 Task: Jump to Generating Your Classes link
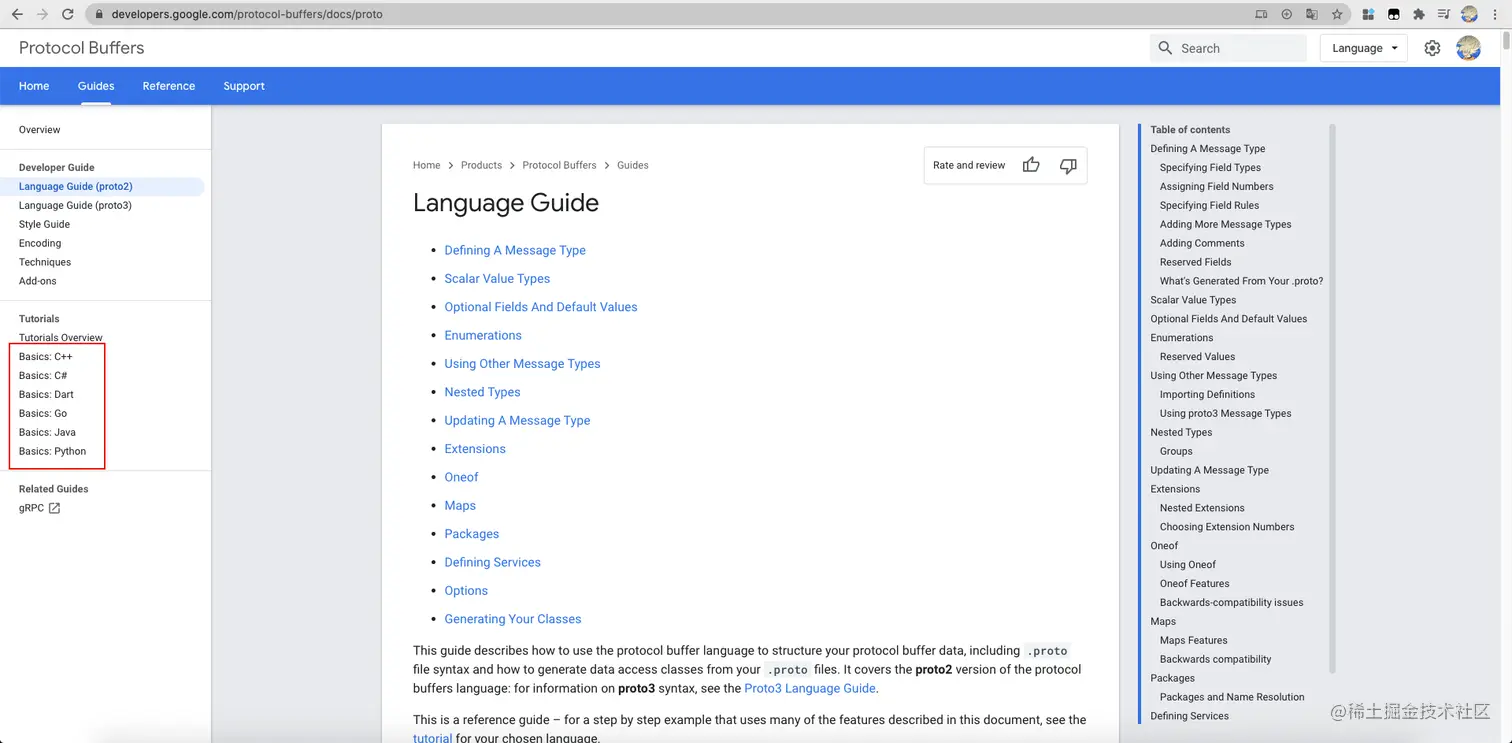[x=513, y=619]
